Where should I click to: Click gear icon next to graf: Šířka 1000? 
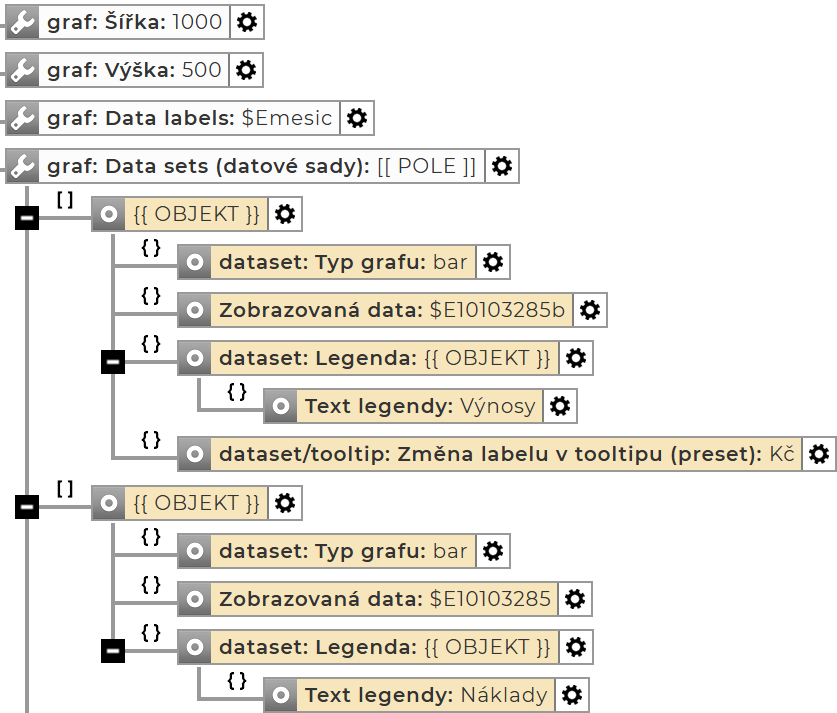click(x=247, y=22)
